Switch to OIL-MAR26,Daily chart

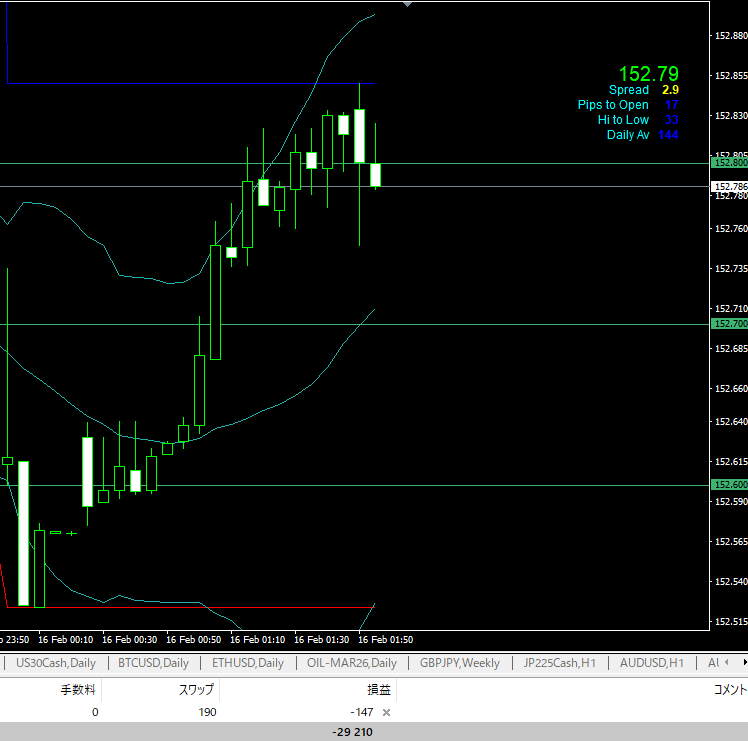[351, 662]
